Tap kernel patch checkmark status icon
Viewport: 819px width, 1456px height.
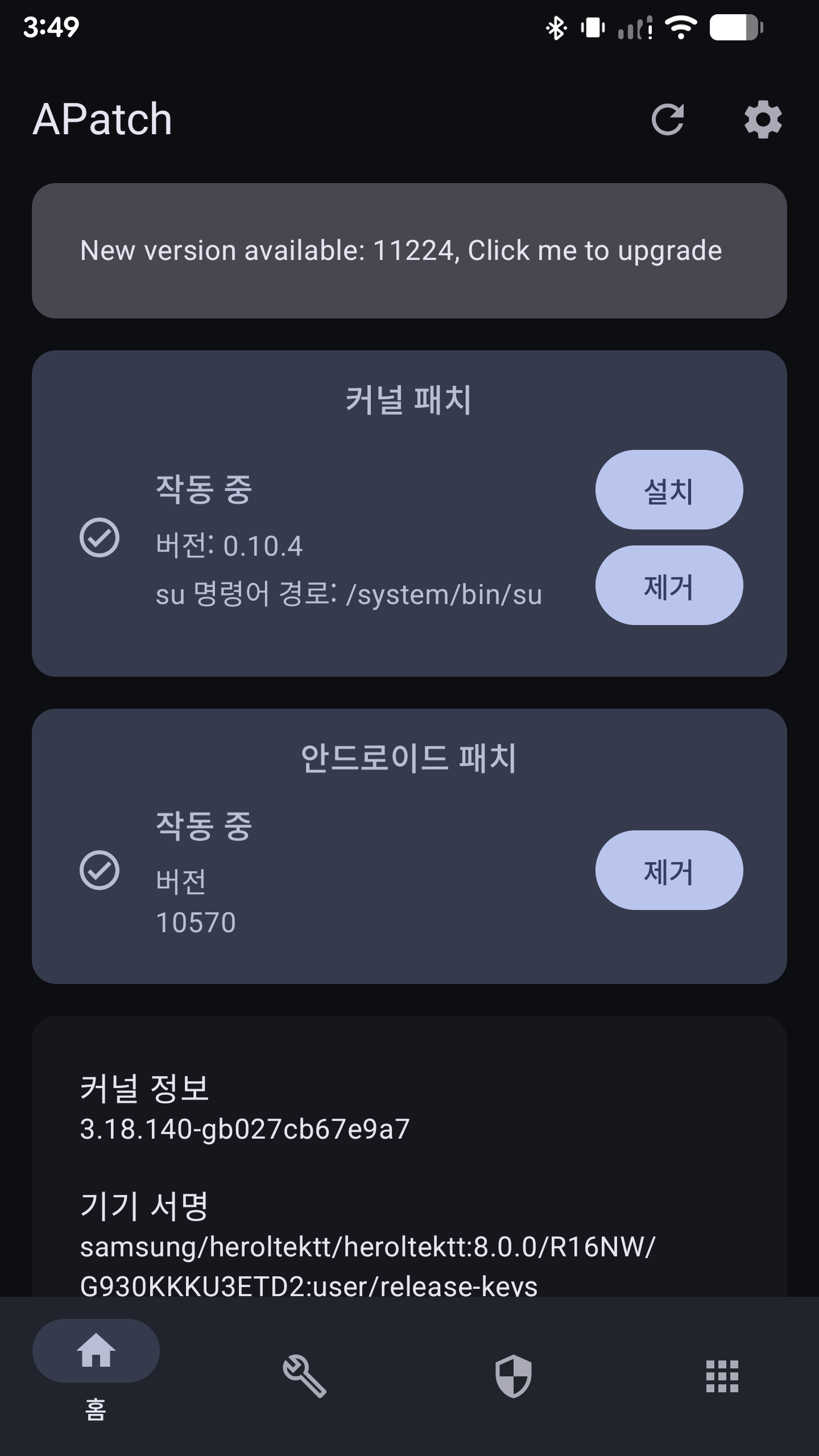tap(100, 537)
